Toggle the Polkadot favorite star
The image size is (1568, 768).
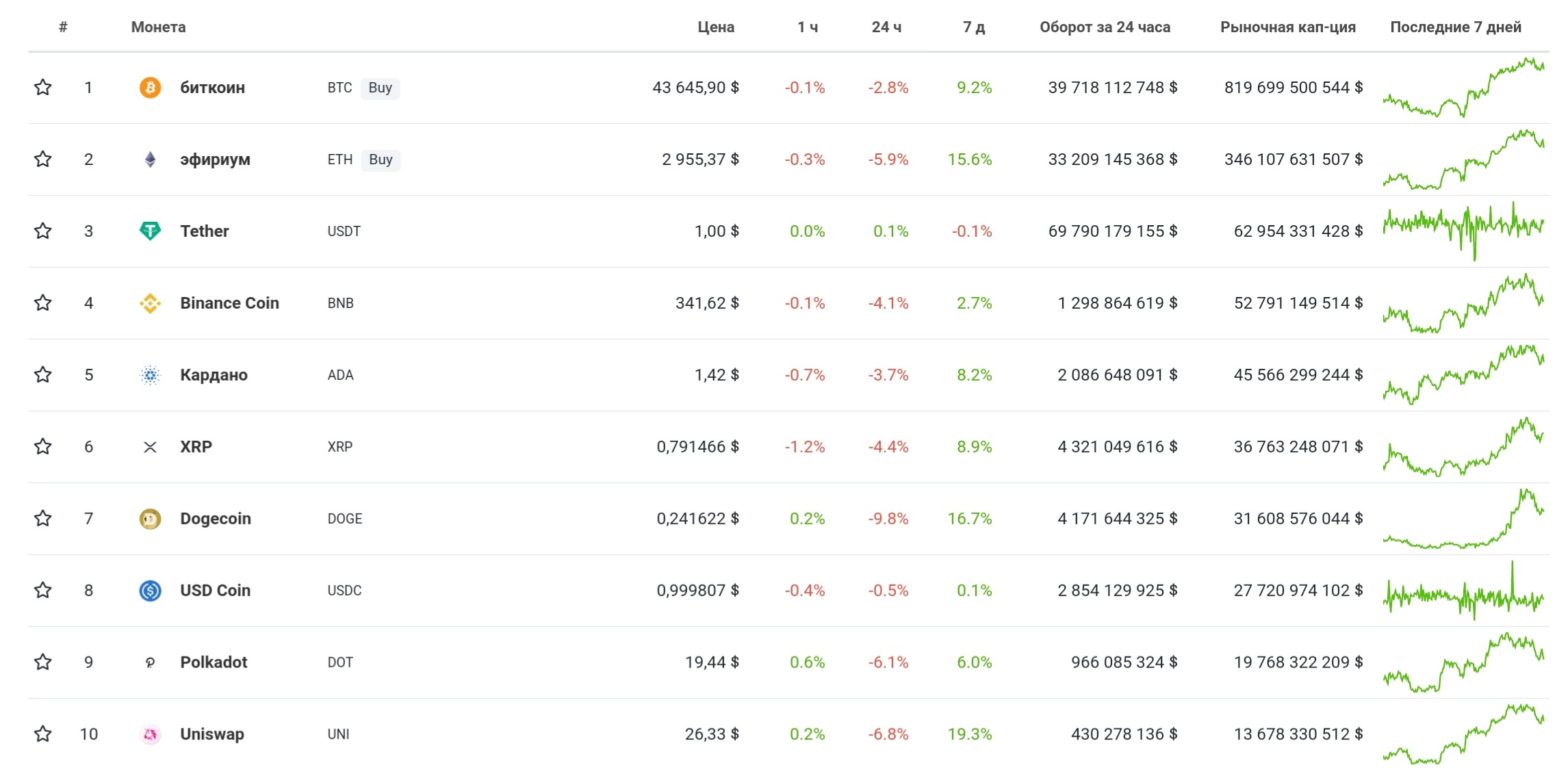click(x=42, y=662)
